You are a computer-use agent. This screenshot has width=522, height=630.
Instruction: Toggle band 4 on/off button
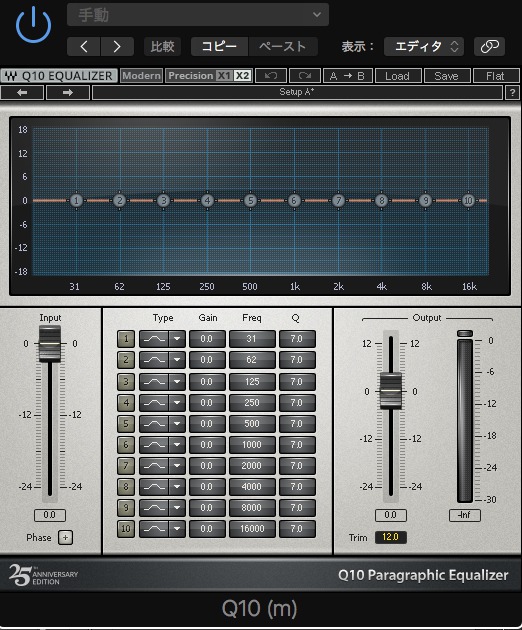[x=126, y=402]
